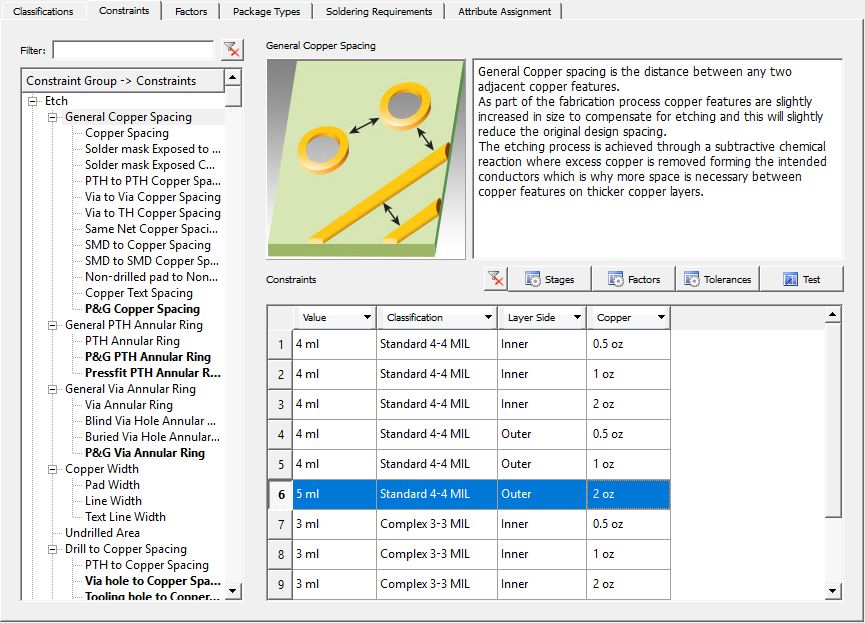Image resolution: width=865 pixels, height=623 pixels.
Task: Switch to the Classifications tab
Action: coord(43,11)
